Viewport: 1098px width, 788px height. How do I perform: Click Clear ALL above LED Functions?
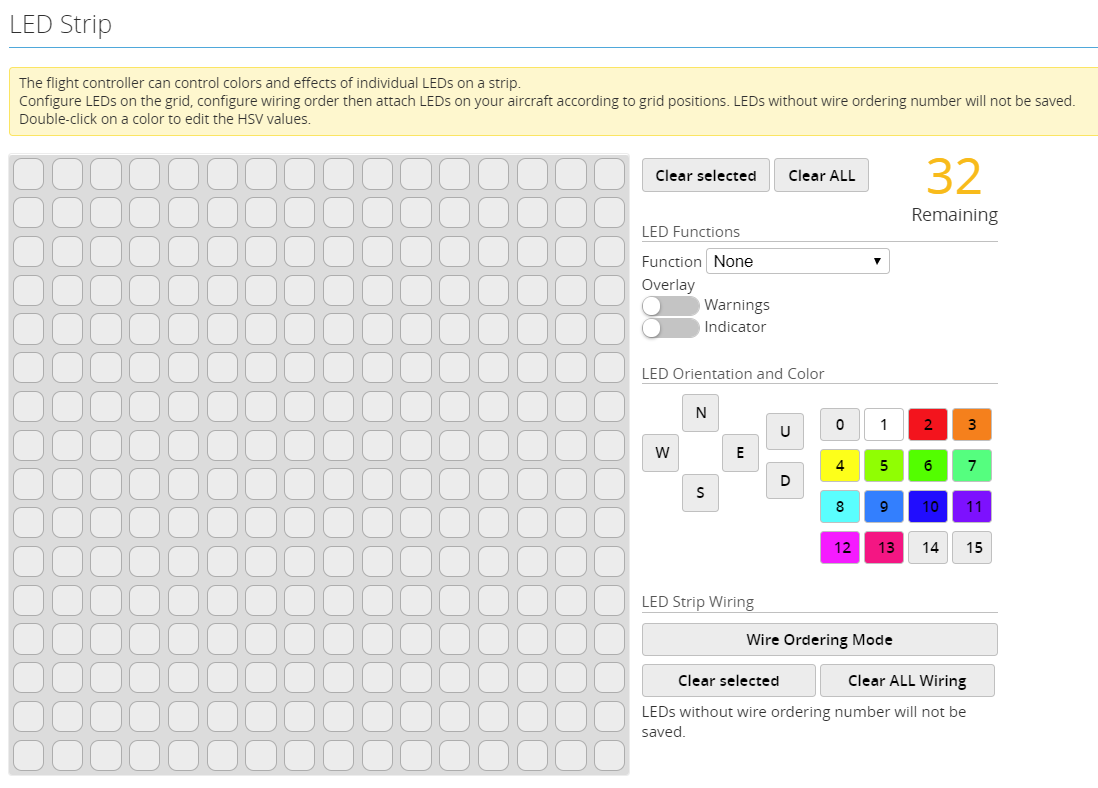pos(821,175)
